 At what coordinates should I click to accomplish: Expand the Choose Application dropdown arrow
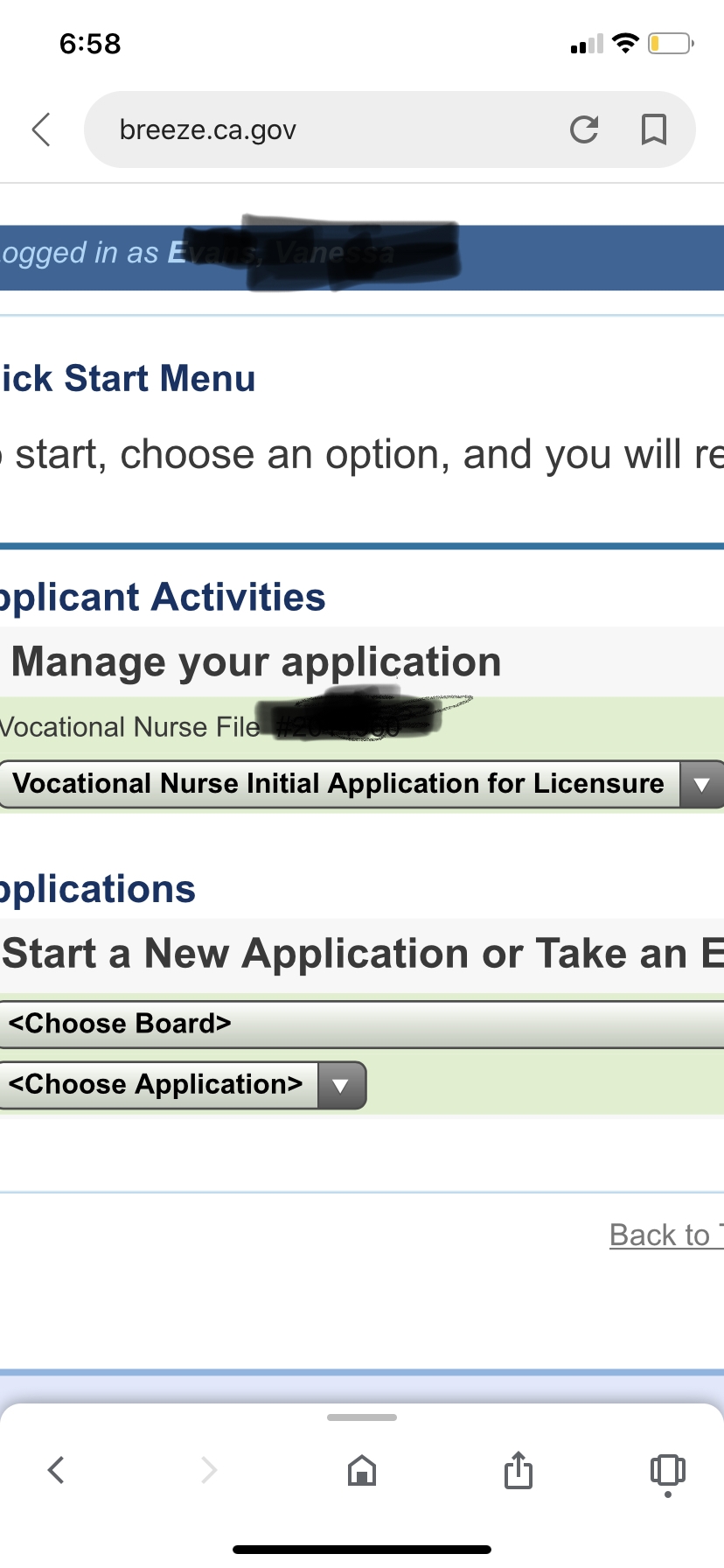(341, 1085)
